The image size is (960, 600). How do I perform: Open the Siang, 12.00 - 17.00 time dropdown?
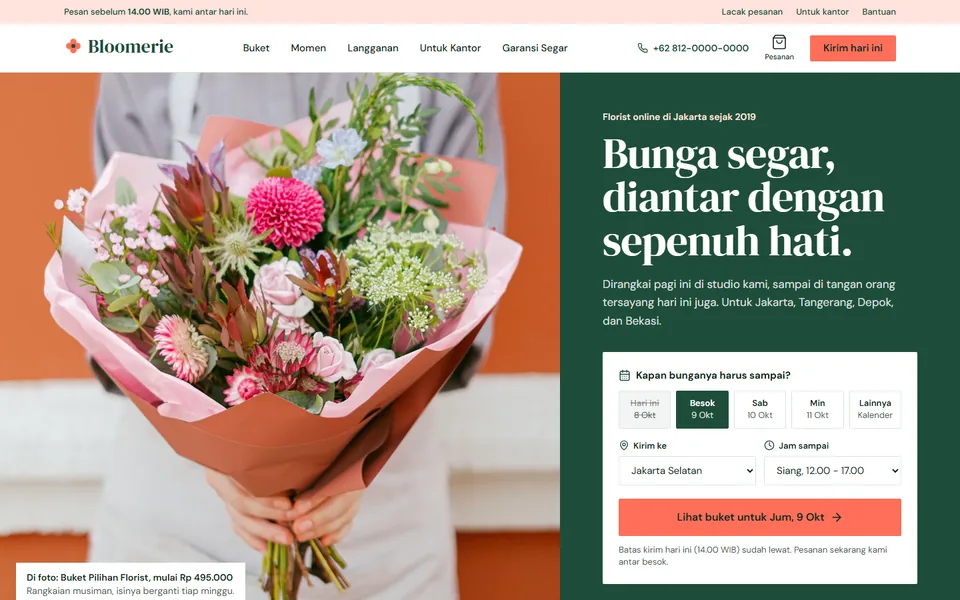tap(832, 471)
